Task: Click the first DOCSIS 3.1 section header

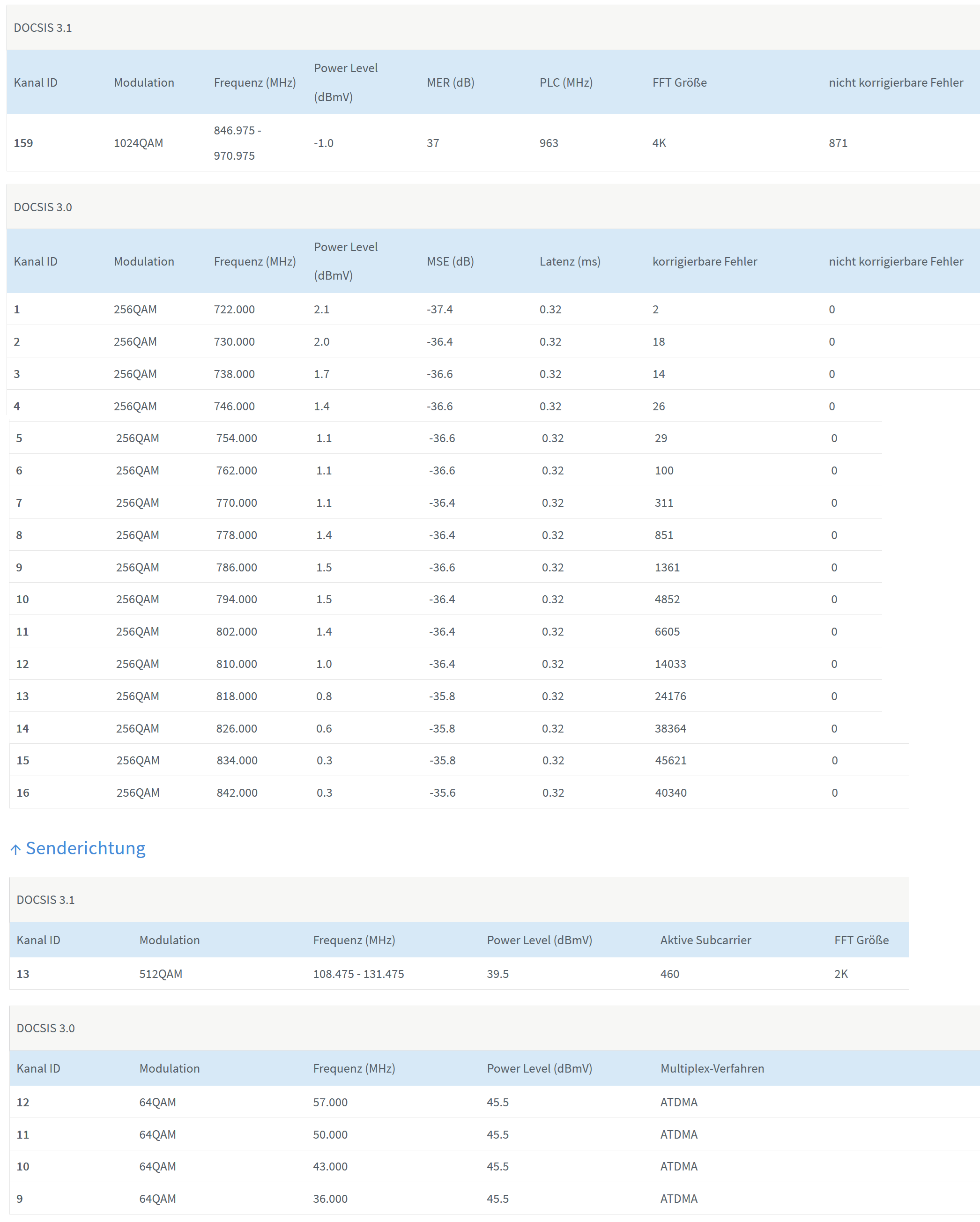Action: (43, 28)
